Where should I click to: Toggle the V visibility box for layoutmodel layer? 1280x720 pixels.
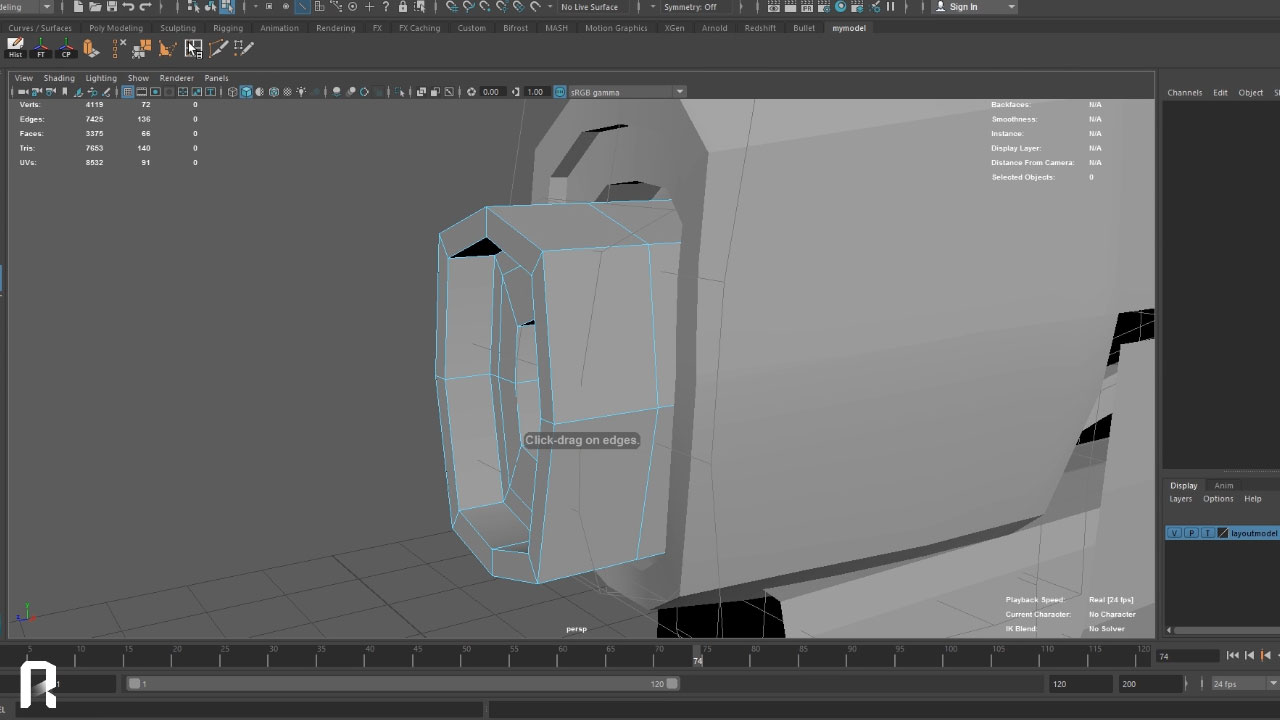tap(1174, 533)
